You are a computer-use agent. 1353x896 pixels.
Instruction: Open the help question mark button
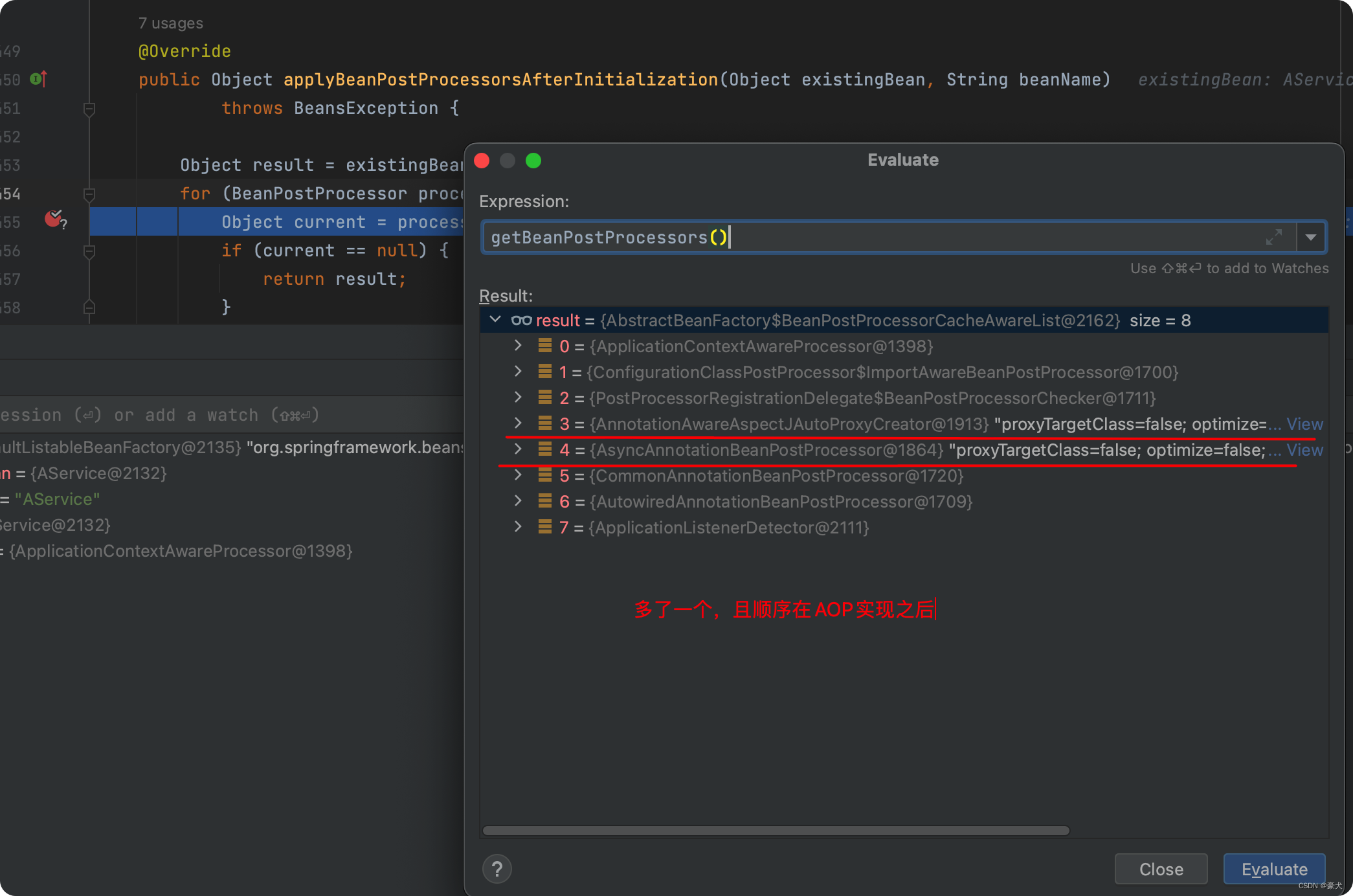pos(497,869)
